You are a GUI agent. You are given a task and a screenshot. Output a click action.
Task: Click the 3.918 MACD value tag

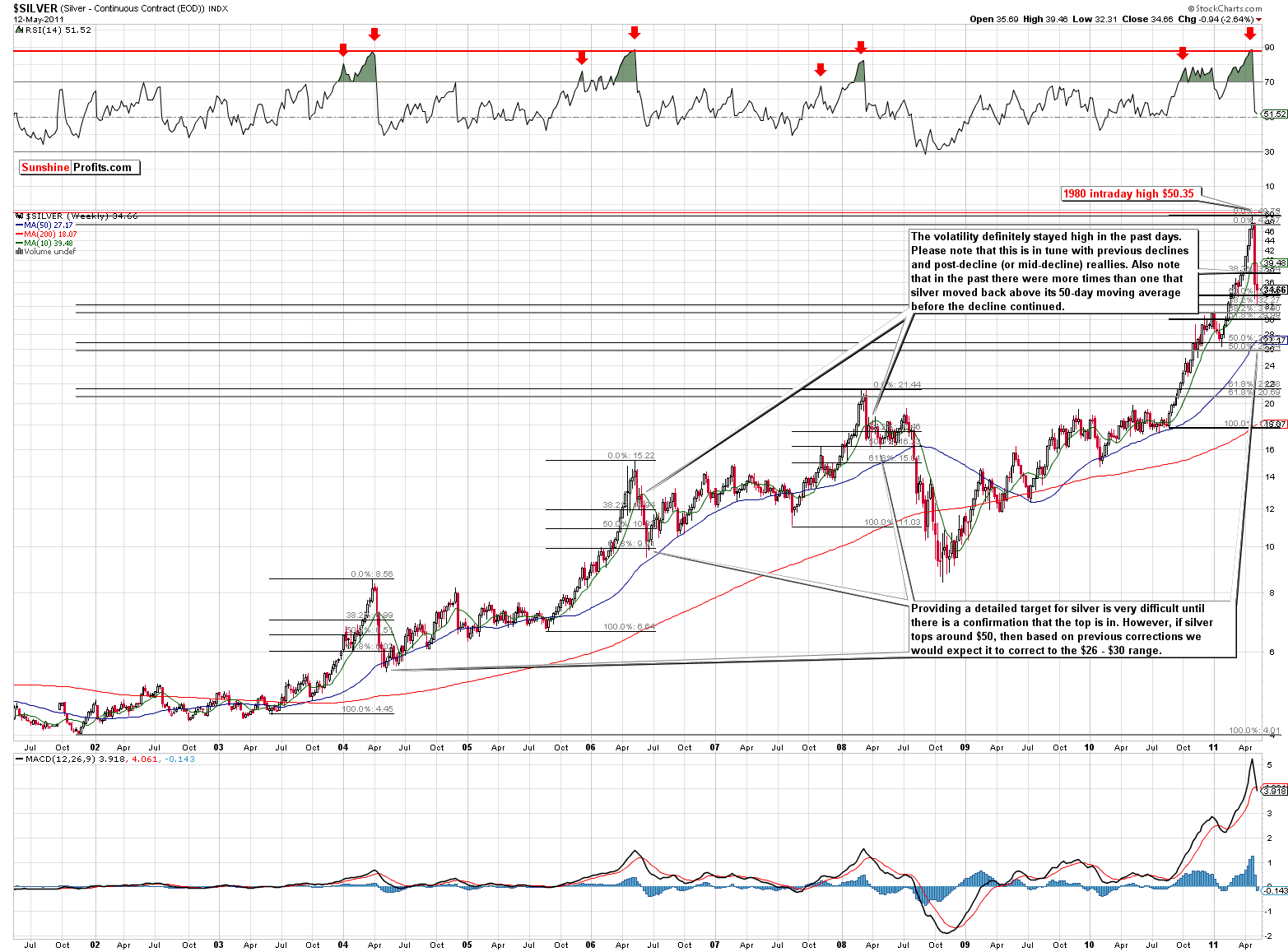click(x=1274, y=791)
